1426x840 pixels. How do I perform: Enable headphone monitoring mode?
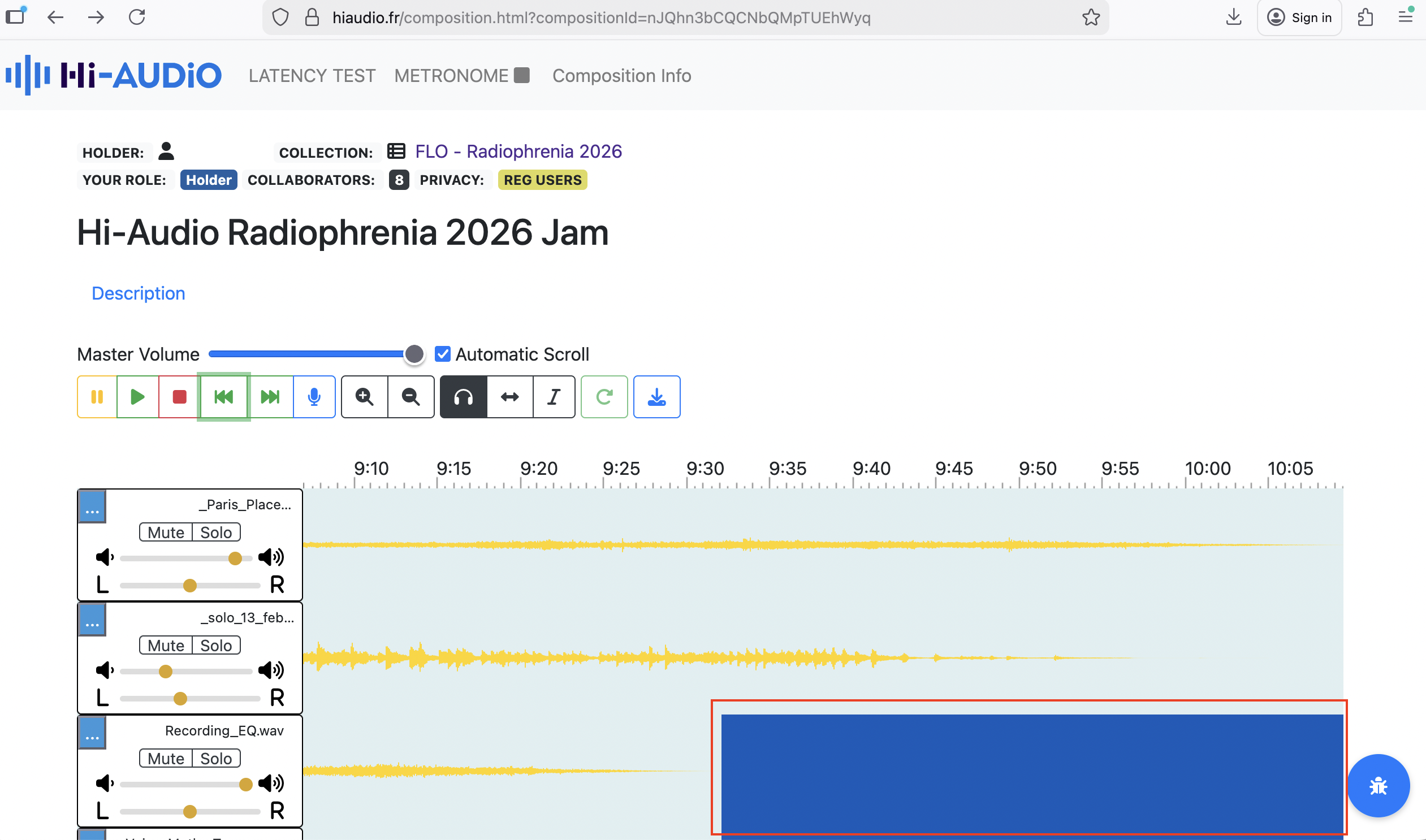point(463,397)
